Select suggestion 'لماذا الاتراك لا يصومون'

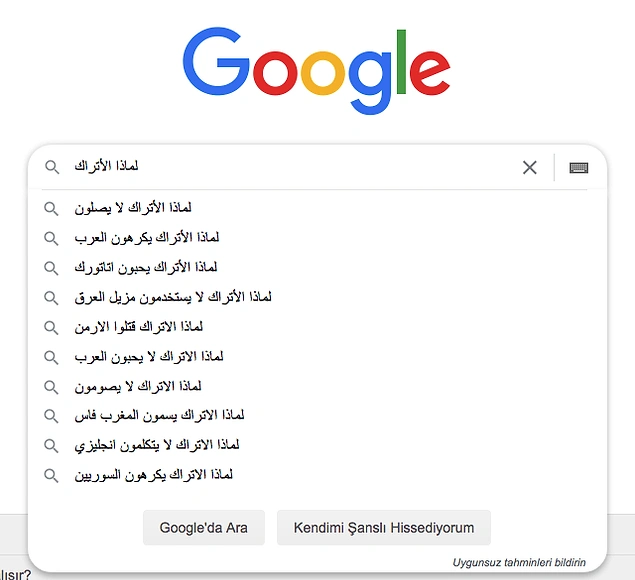138,386
